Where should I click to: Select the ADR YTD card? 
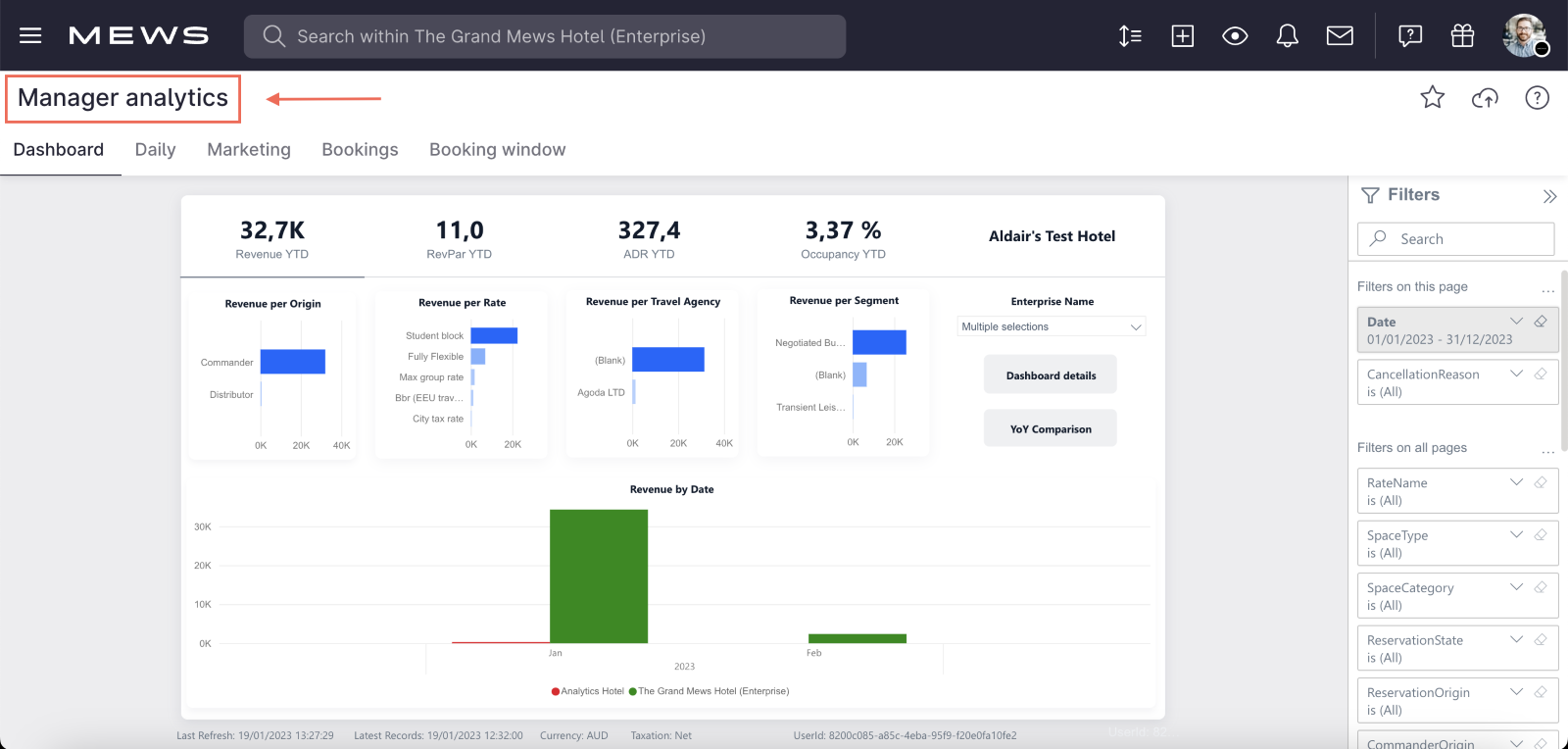coord(649,238)
